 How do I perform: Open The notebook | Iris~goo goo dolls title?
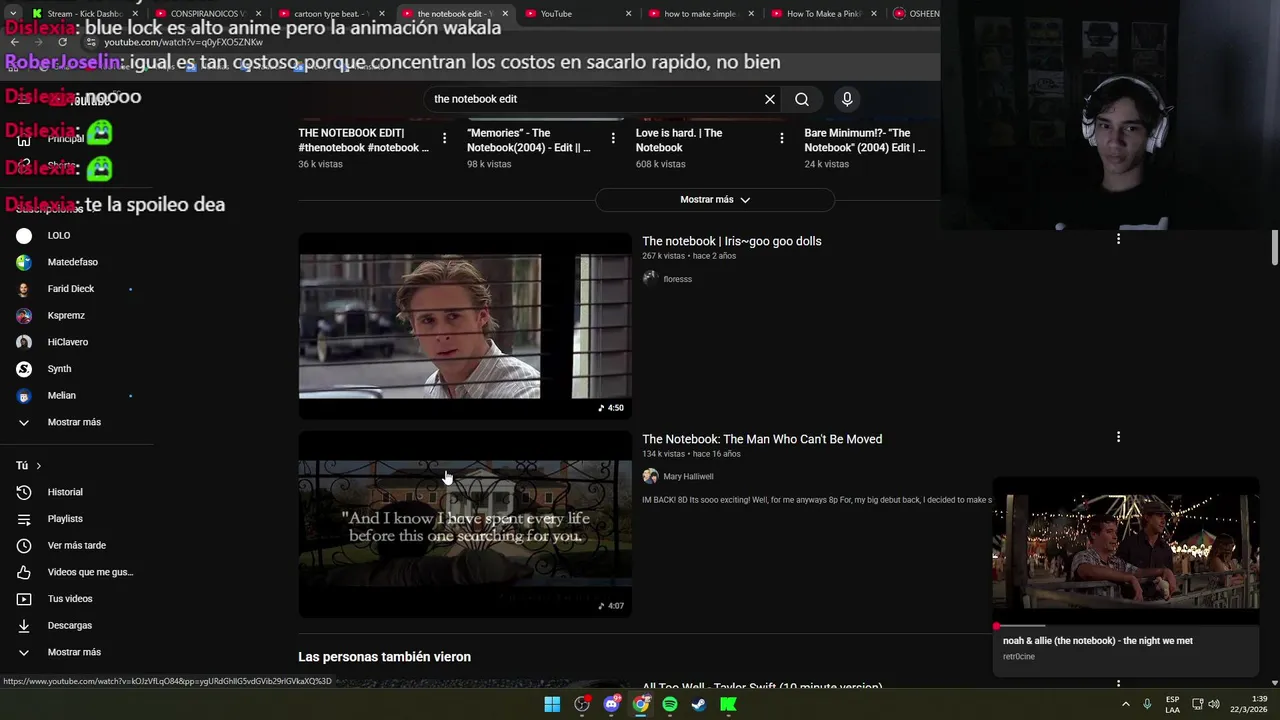point(732,241)
